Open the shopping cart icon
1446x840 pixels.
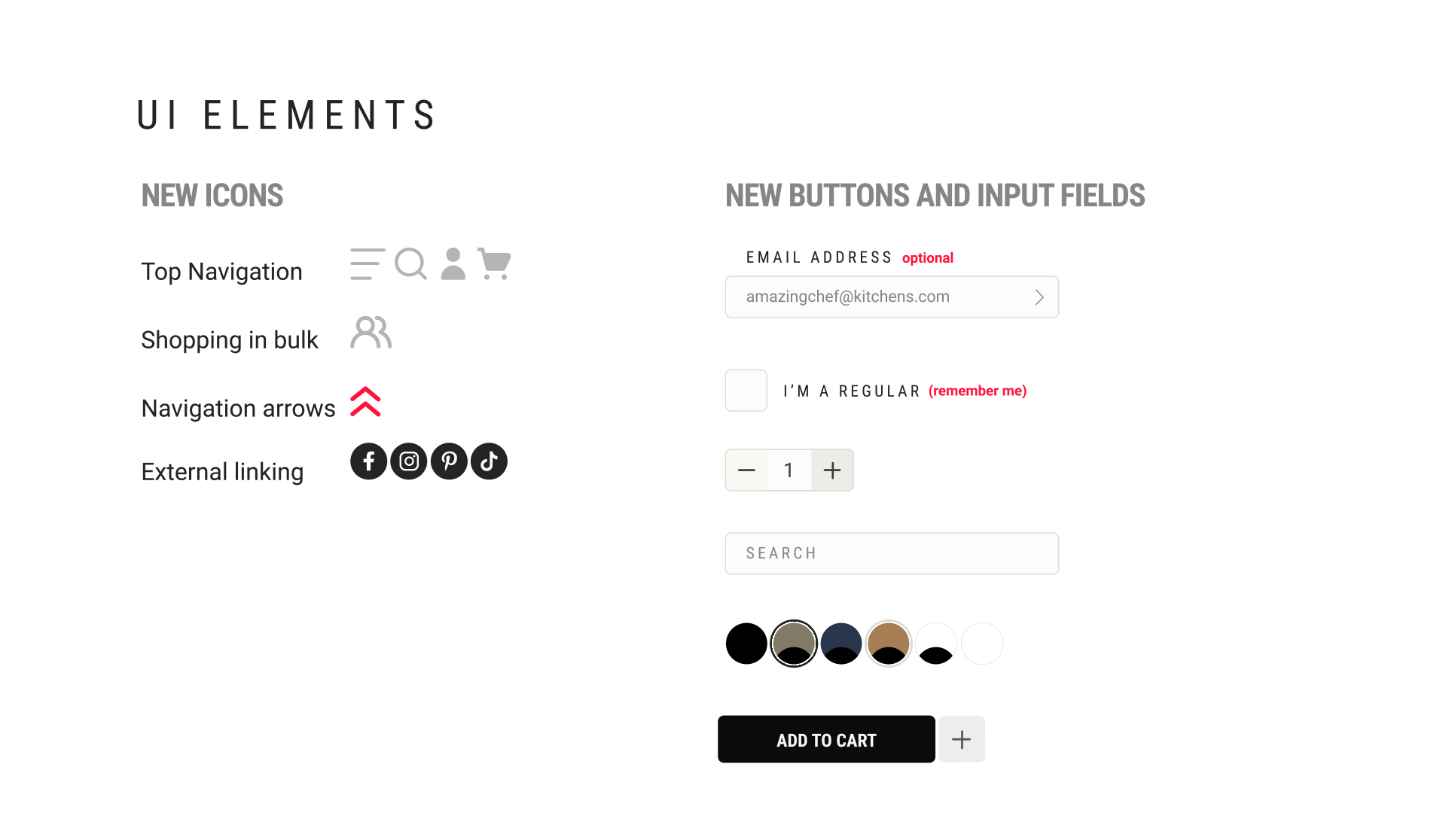[495, 264]
